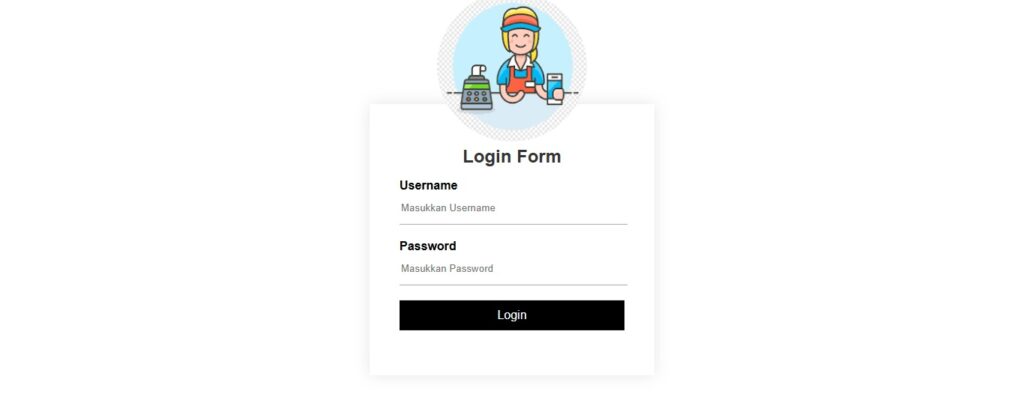This screenshot has height=409, width=1024.
Task: Click the underline beneath the username field
Action: click(513, 224)
